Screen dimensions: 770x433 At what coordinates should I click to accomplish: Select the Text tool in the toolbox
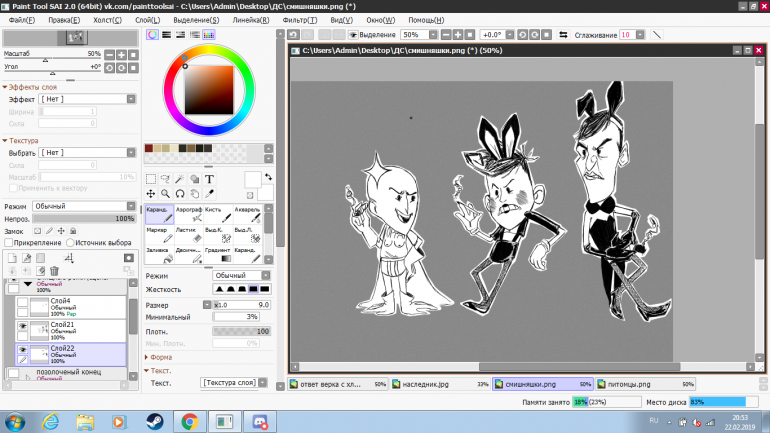210,179
